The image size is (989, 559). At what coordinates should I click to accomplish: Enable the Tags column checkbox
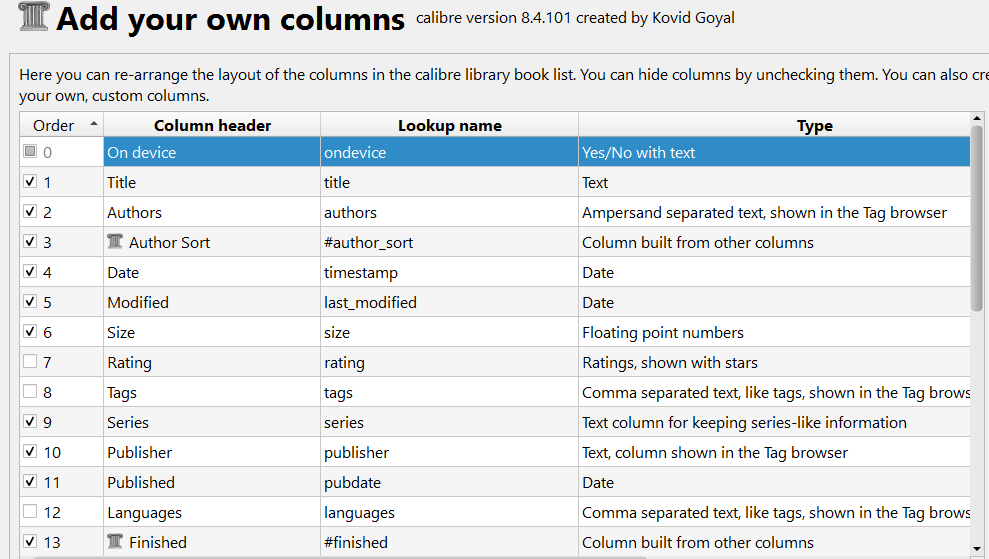coord(30,391)
